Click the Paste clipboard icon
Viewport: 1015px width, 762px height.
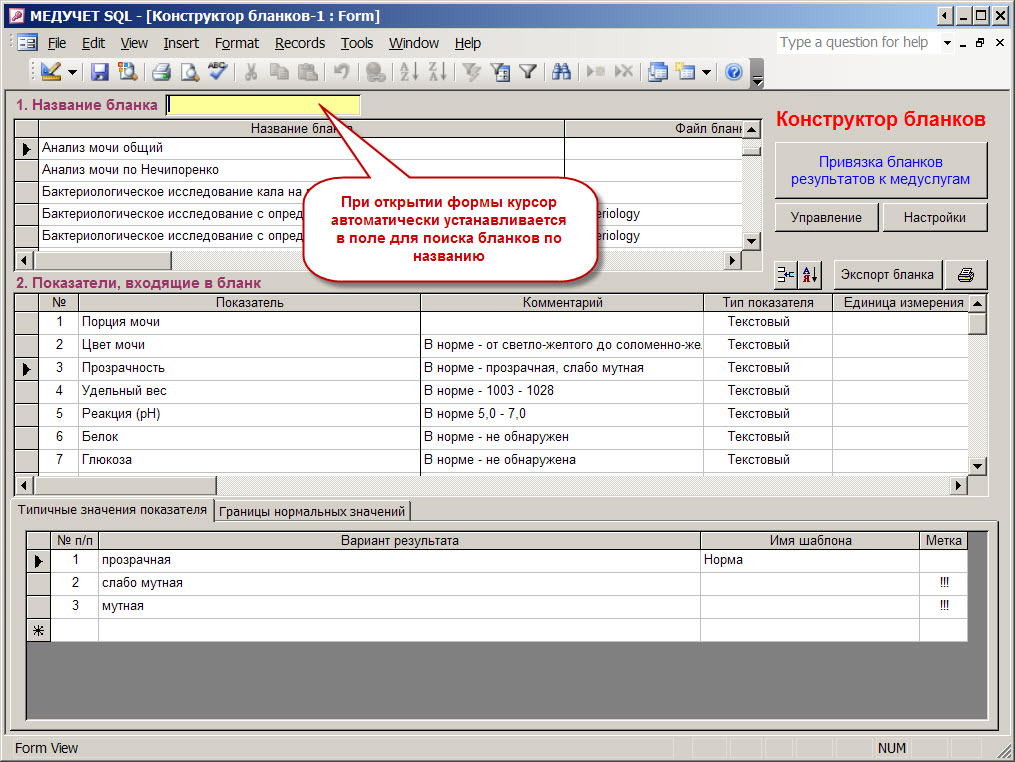[x=307, y=72]
